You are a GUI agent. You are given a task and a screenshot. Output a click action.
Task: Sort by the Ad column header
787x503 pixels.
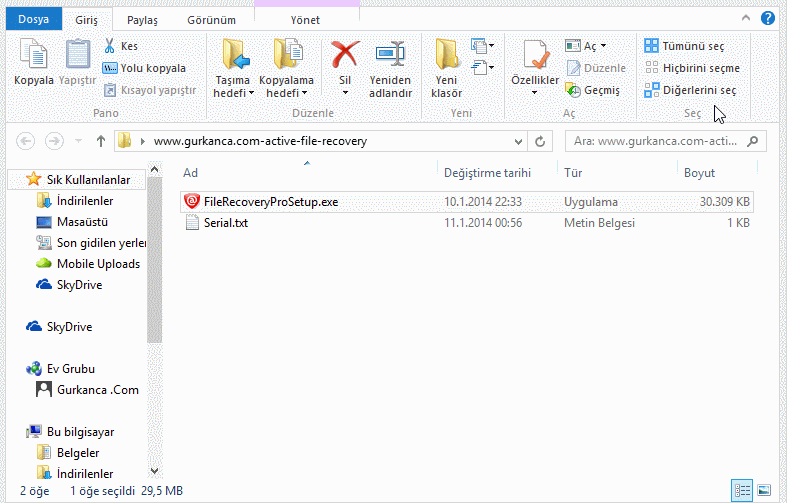point(308,173)
